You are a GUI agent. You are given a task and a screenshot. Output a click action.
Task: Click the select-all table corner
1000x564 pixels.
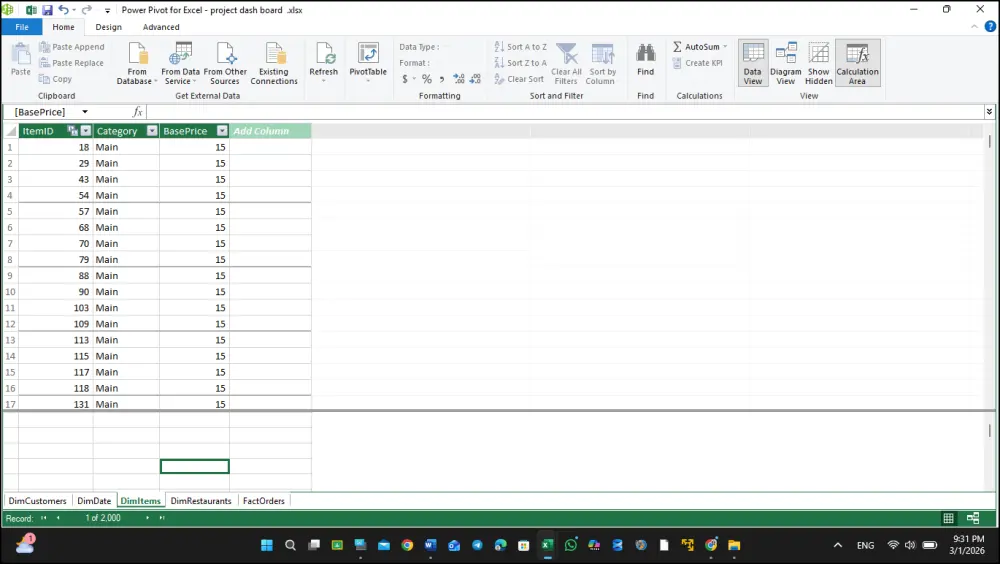pyautogui.click(x=10, y=131)
